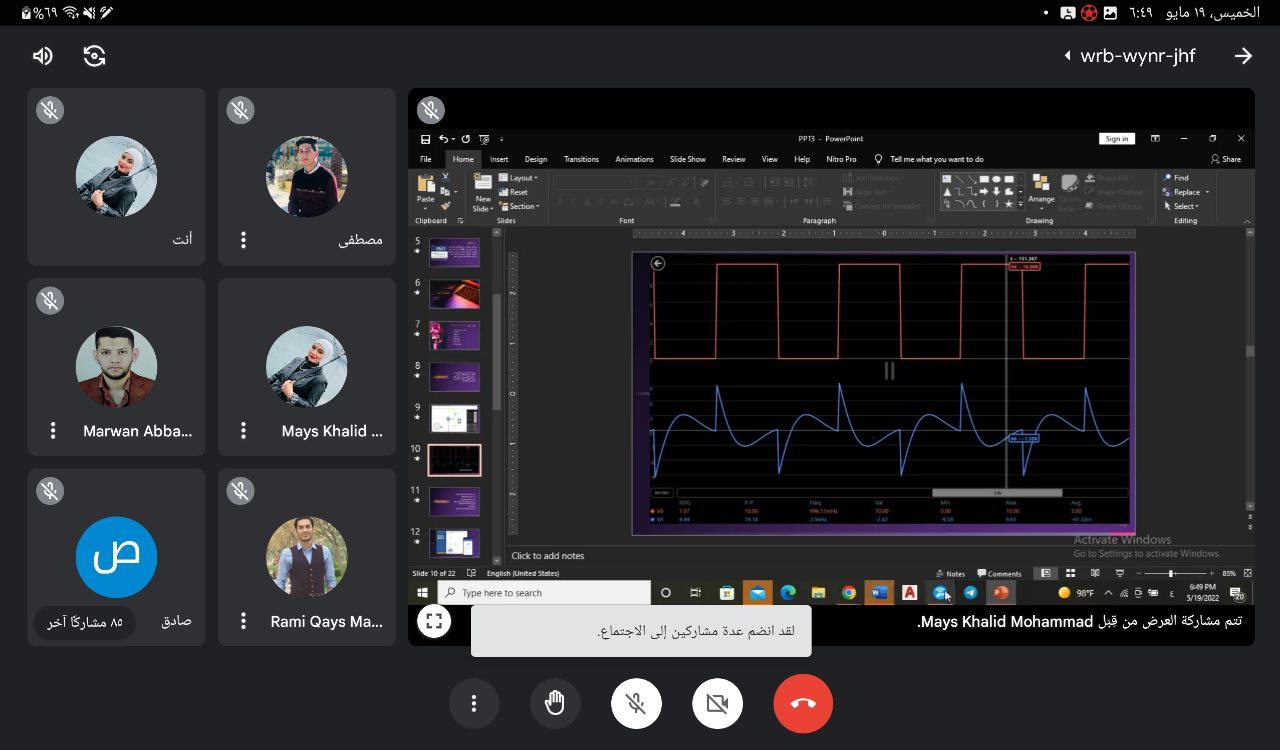Collapse the PowerPoint ribbon chevron
Screen dimensions: 1280x750
point(1246,221)
